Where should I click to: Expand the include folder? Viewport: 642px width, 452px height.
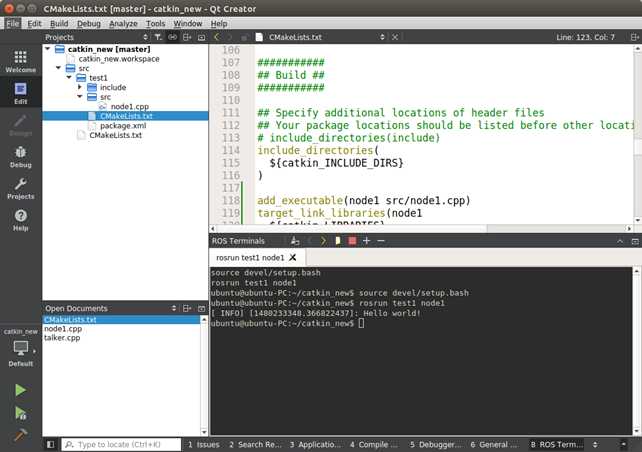click(x=80, y=87)
